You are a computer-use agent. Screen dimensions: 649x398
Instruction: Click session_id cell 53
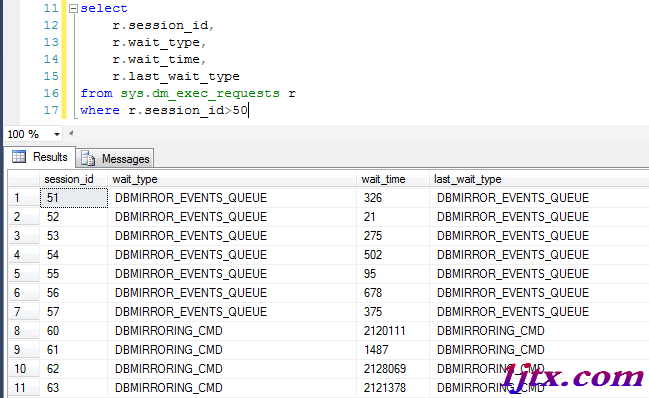tap(74, 236)
